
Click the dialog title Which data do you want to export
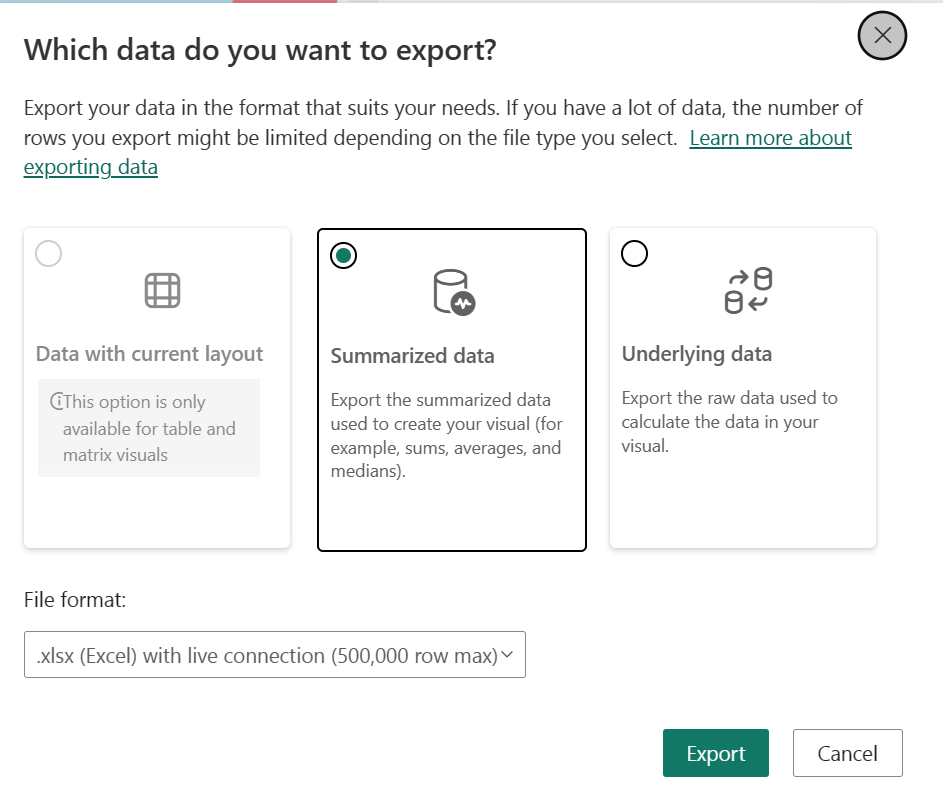(260, 49)
